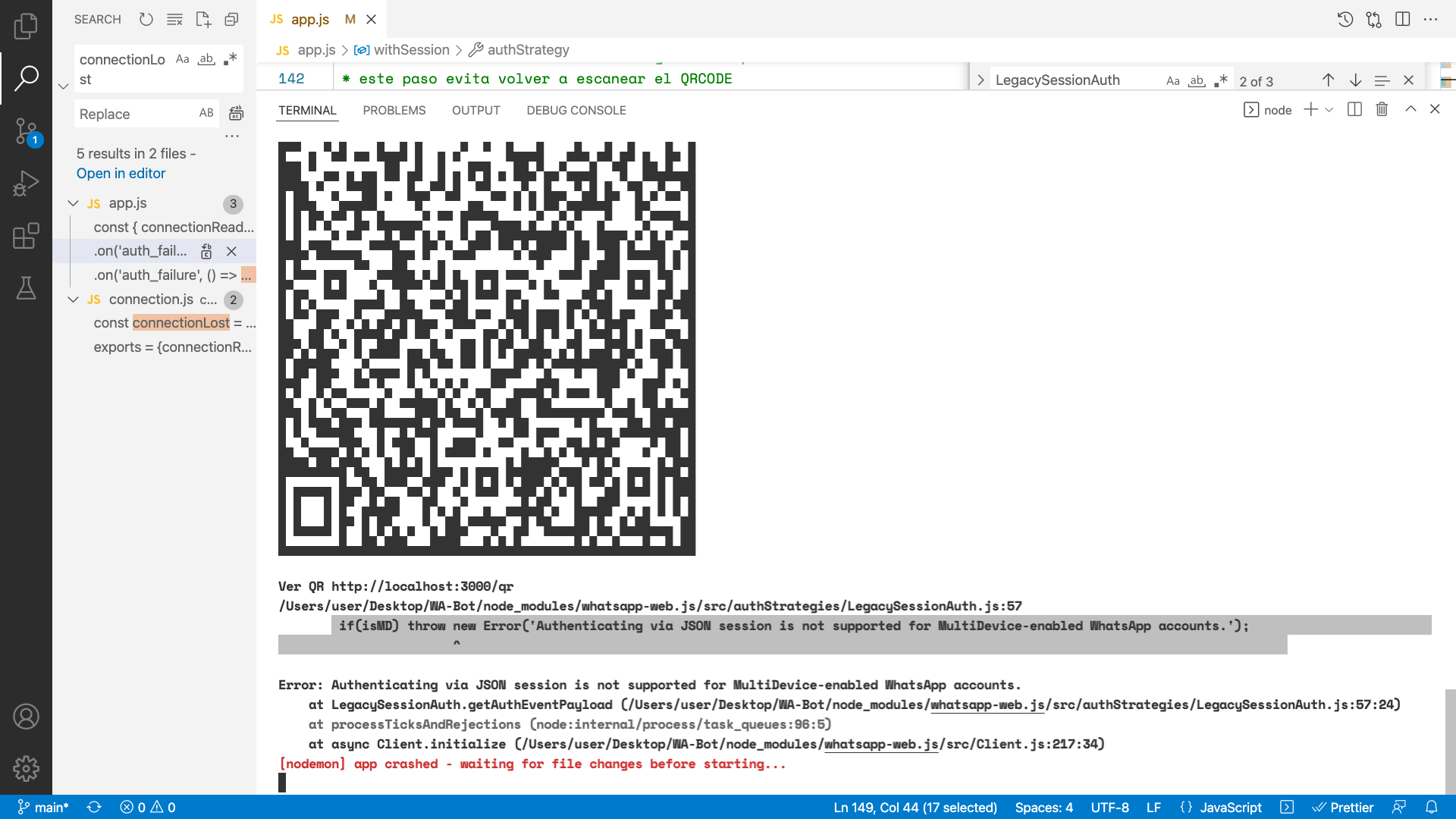Open editor more actions menu
Image resolution: width=1456 pixels, height=819 pixels.
(x=1431, y=20)
